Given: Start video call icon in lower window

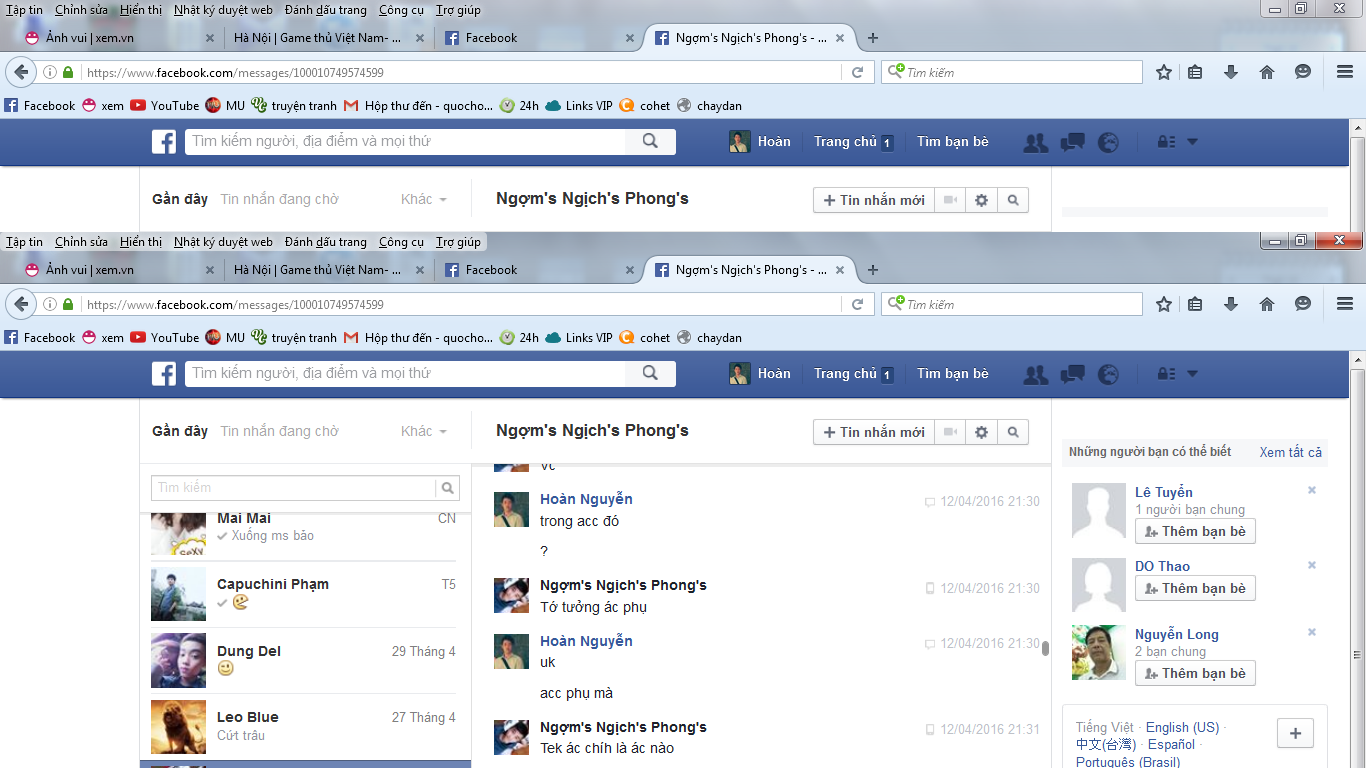Looking at the screenshot, I should click(950, 432).
